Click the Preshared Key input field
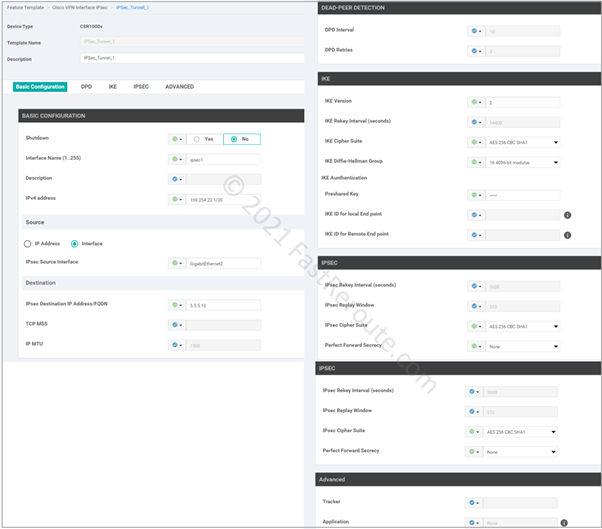Viewport: 602px width, 529px height. click(523, 195)
